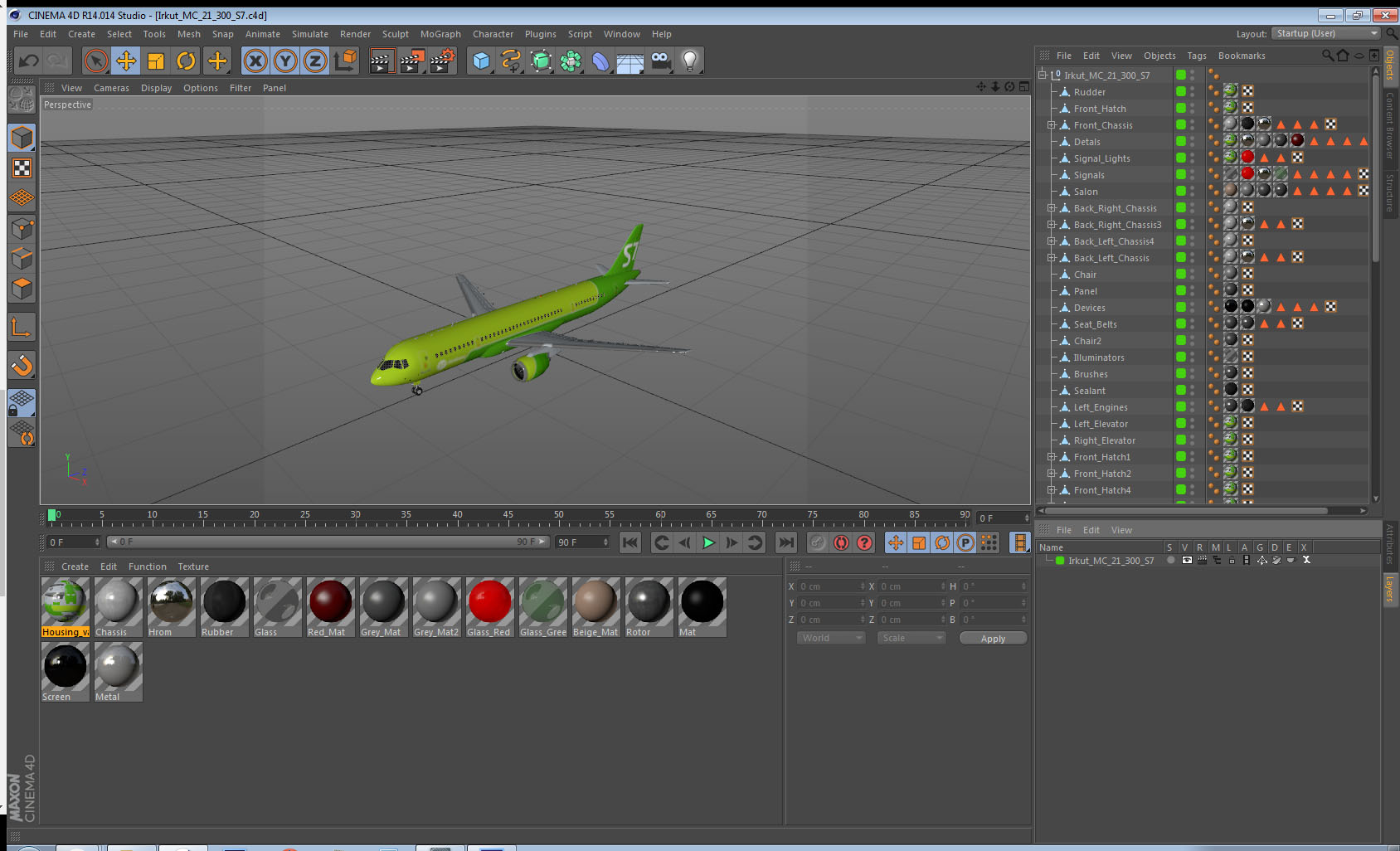Open the MoGraph menu
The width and height of the screenshot is (1400, 851).
pyautogui.click(x=440, y=34)
